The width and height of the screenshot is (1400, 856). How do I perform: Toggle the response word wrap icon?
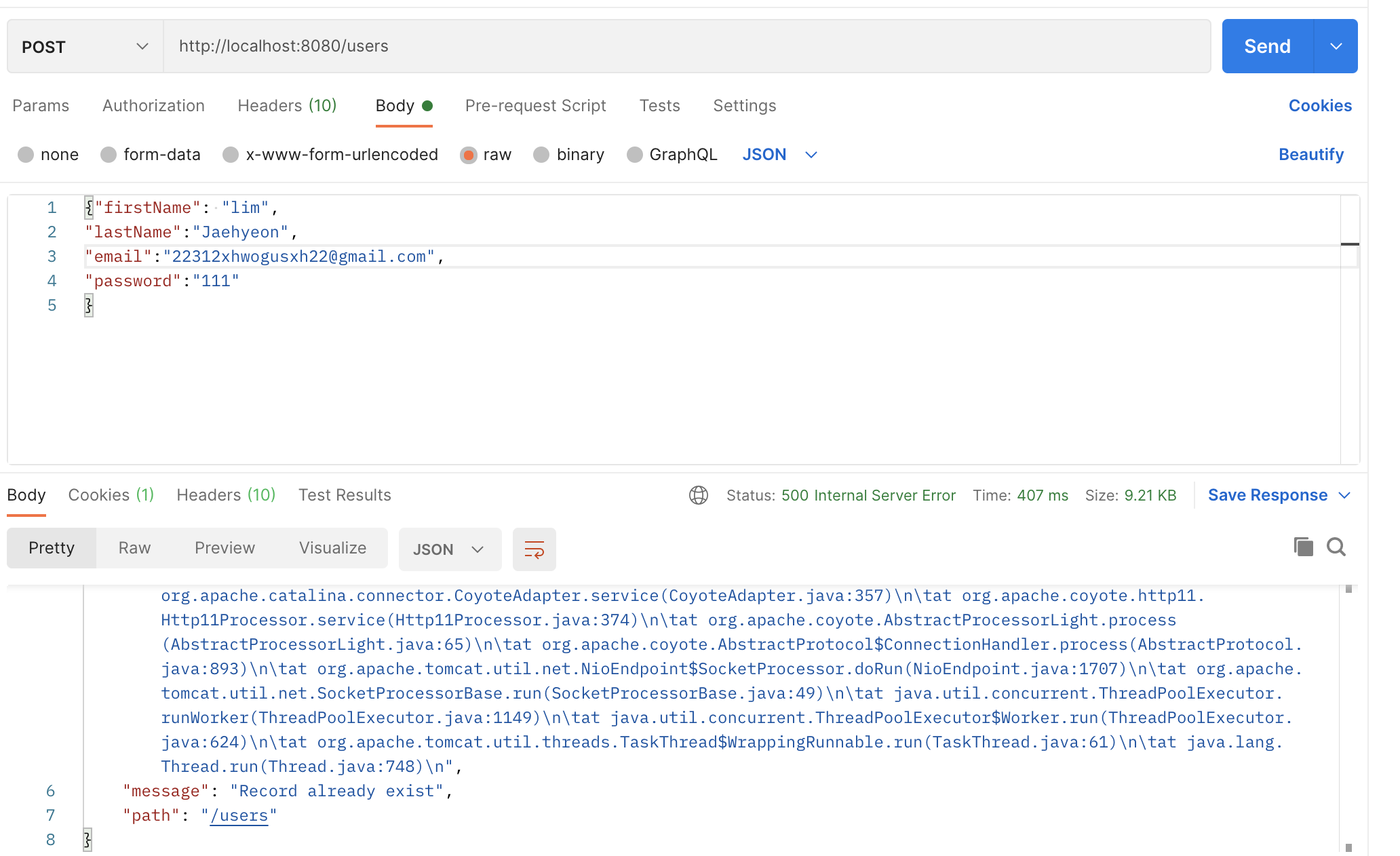(534, 549)
